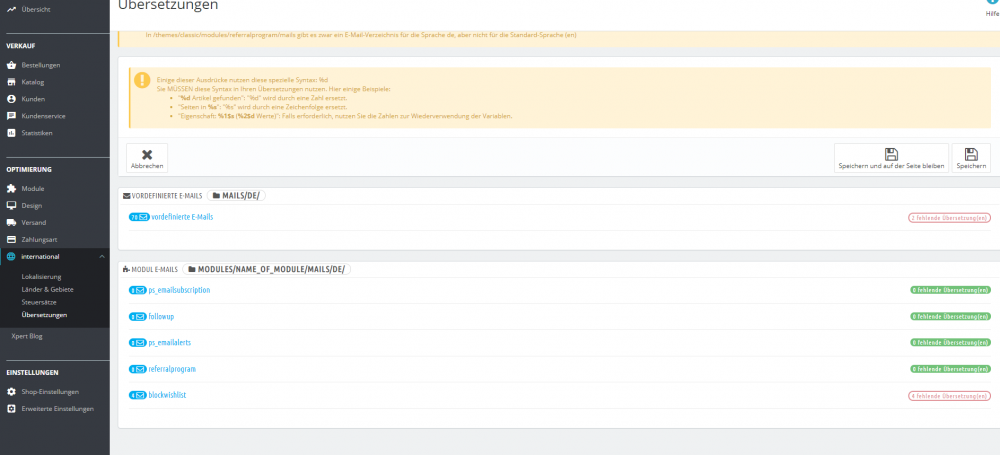1000x455 pixels.
Task: Click the 0 fehlende badge on referralprogram row
Action: [x=950, y=369]
